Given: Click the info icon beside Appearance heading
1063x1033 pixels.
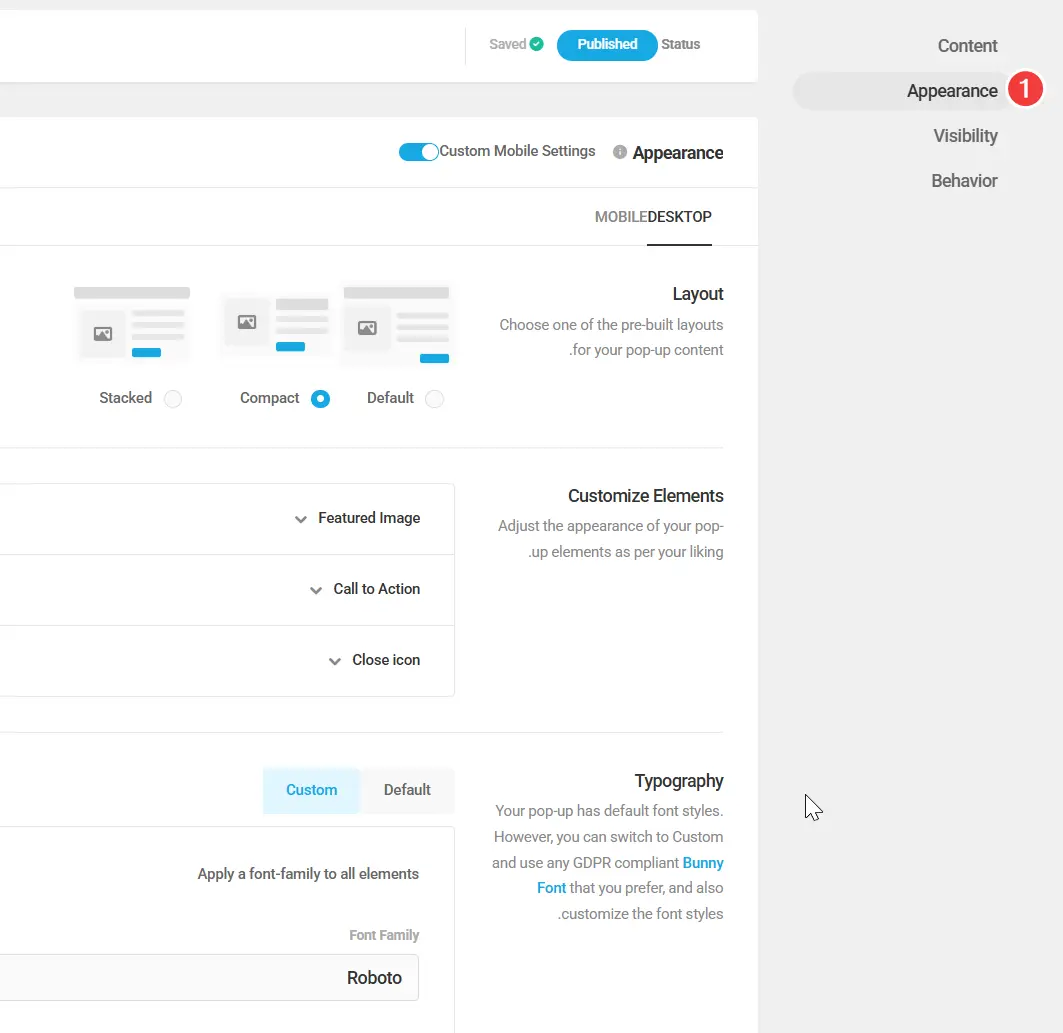Looking at the screenshot, I should point(620,153).
